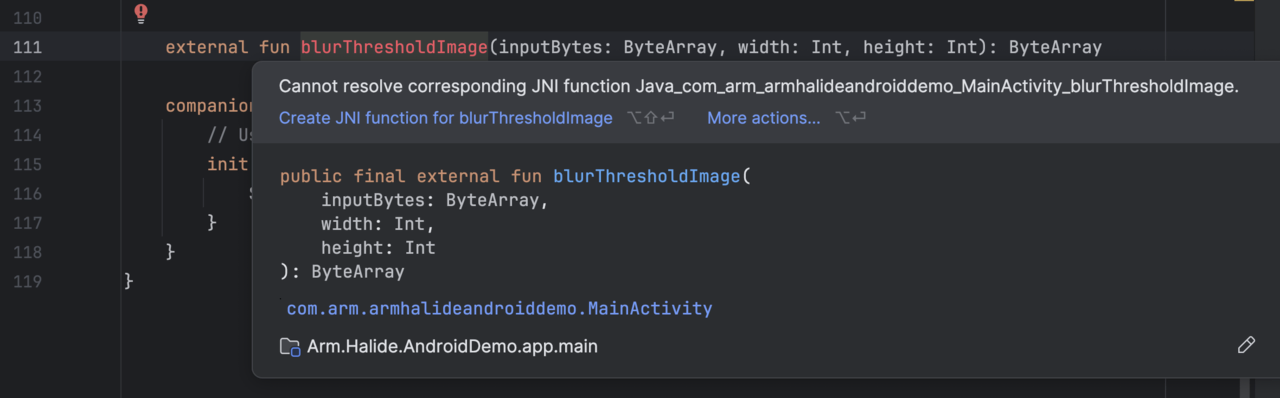This screenshot has height=398, width=1280.
Task: Click line number 117 in gutter
Action: pos(29,223)
